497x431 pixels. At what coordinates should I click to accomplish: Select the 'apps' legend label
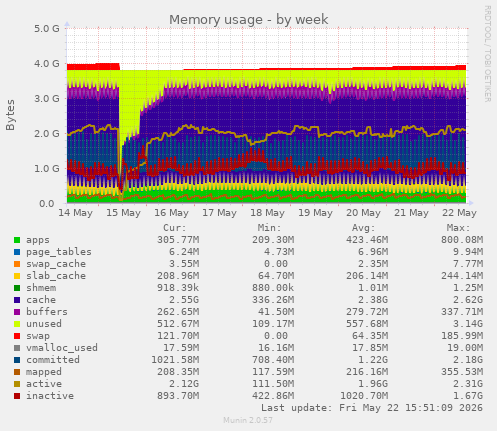[x=38, y=240]
